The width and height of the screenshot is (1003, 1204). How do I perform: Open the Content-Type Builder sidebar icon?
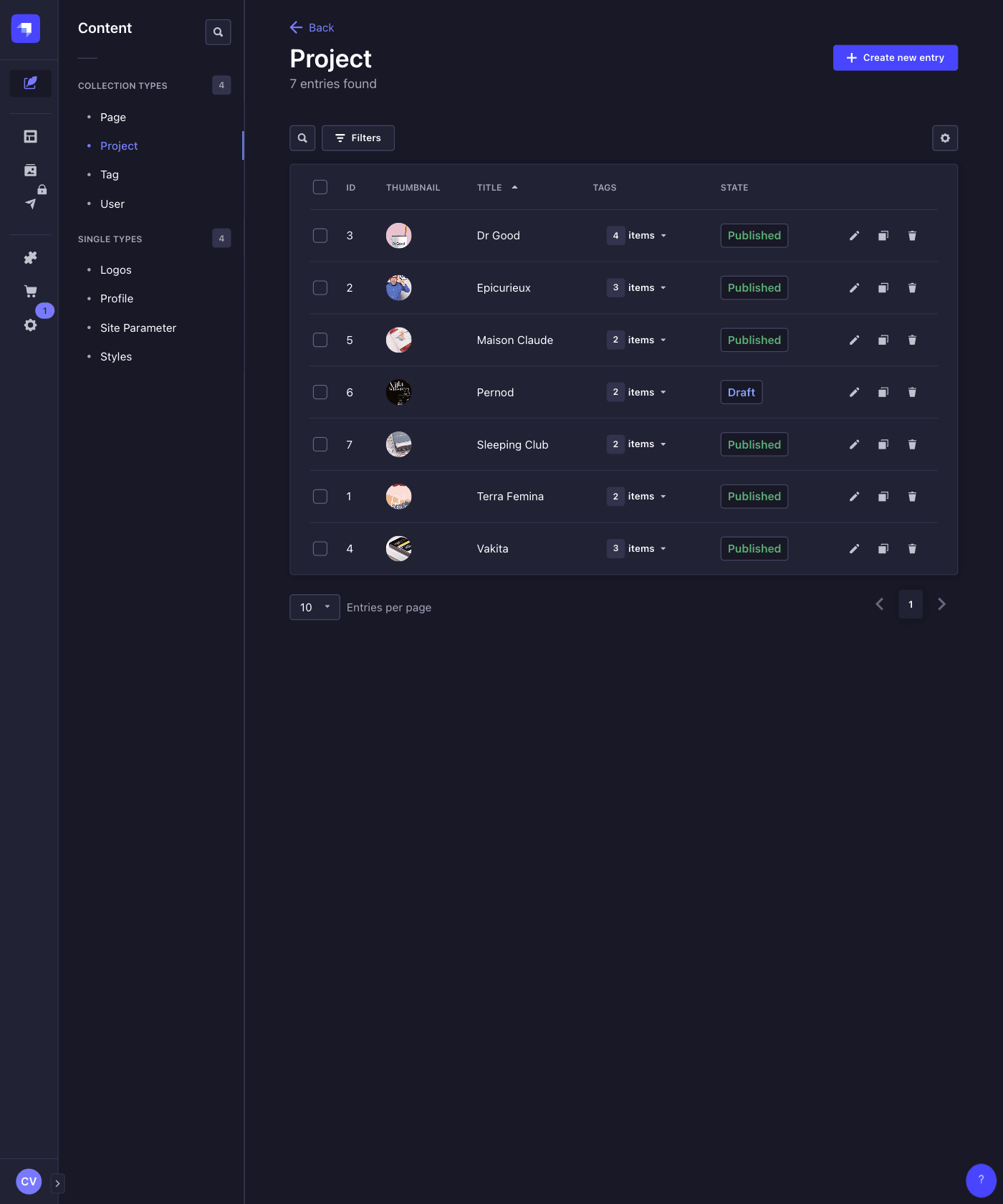(x=30, y=137)
